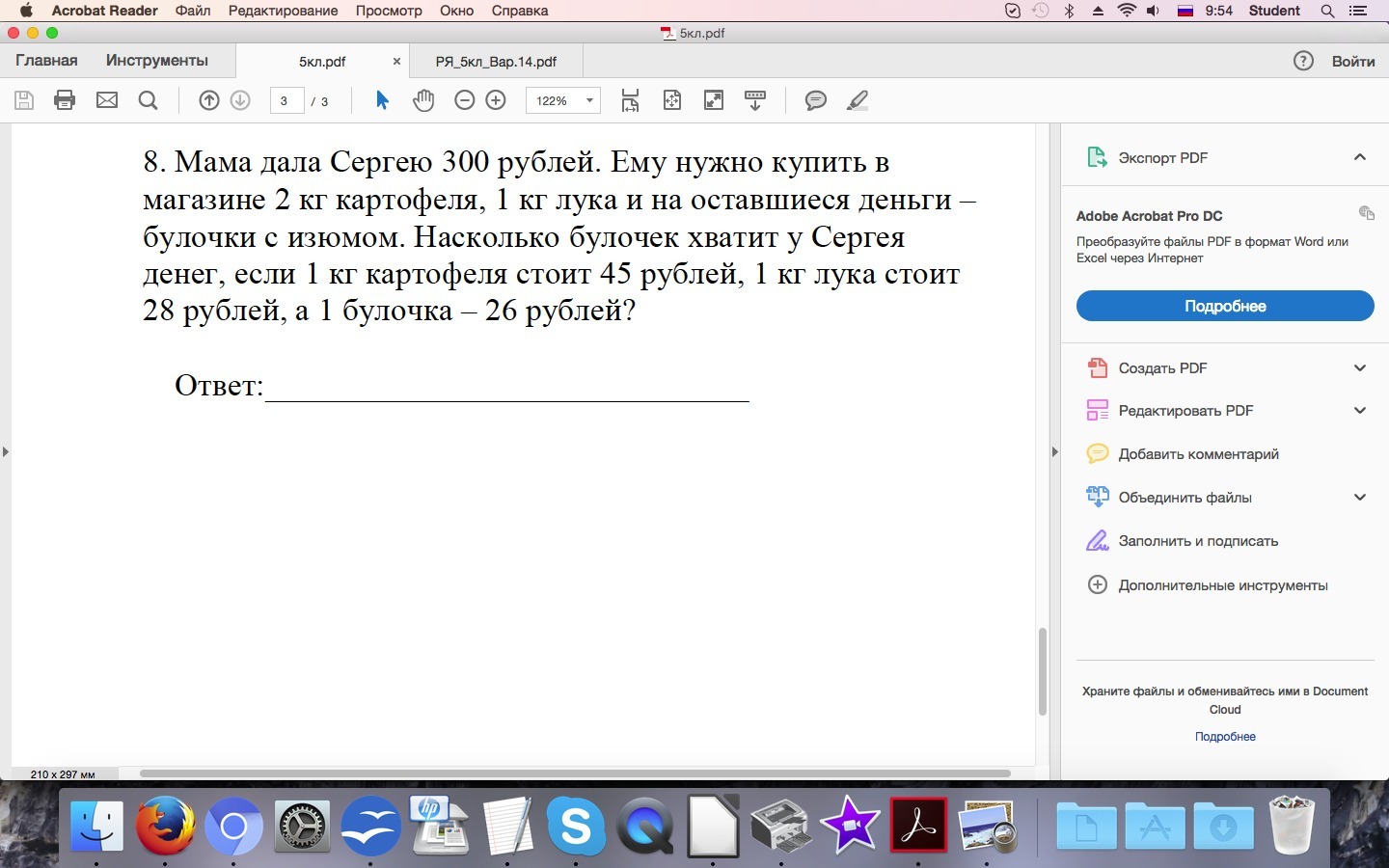1389x868 pixels.
Task: Zoom out using the minus icon
Action: point(465,100)
